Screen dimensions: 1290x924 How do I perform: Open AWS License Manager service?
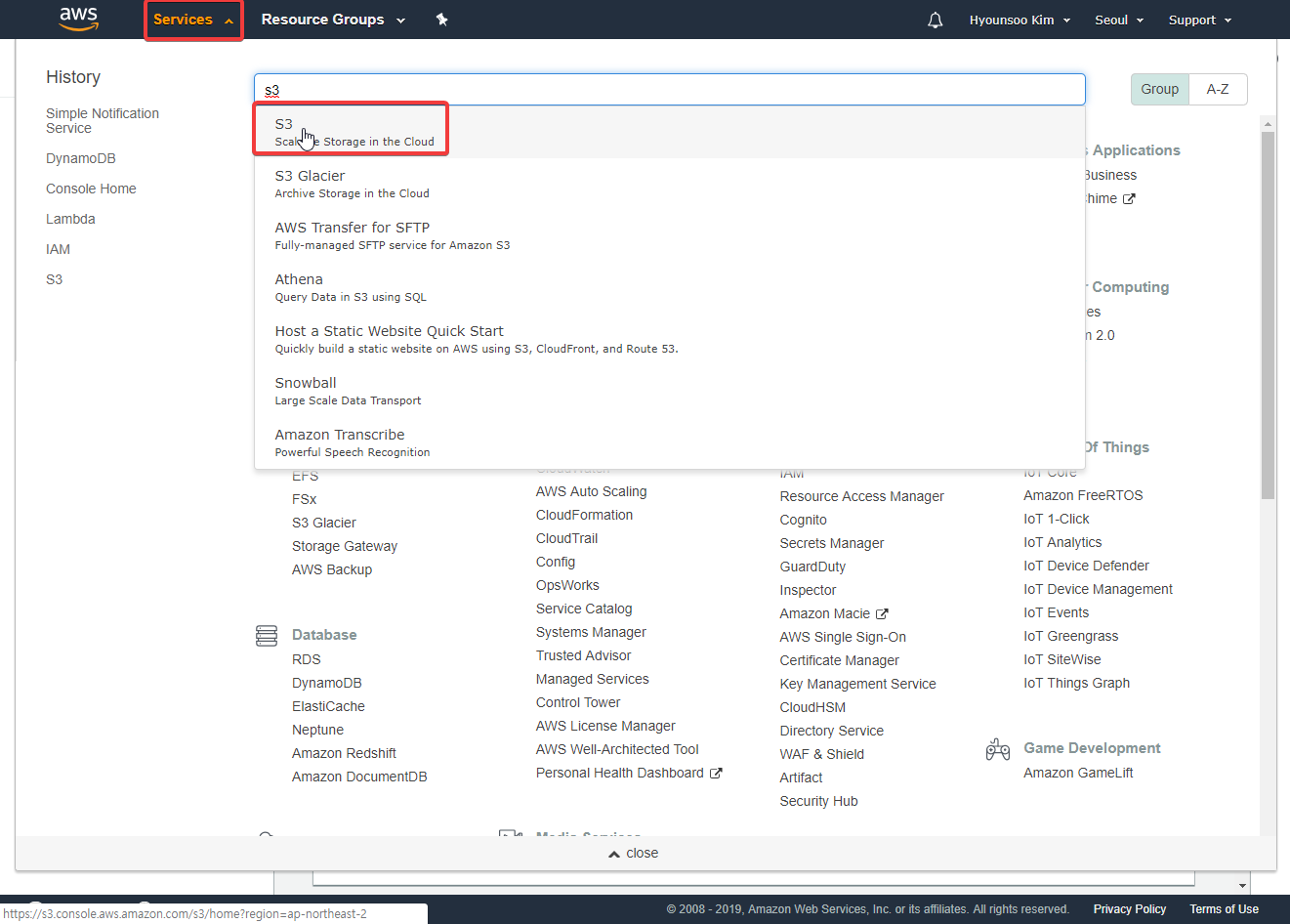point(605,726)
